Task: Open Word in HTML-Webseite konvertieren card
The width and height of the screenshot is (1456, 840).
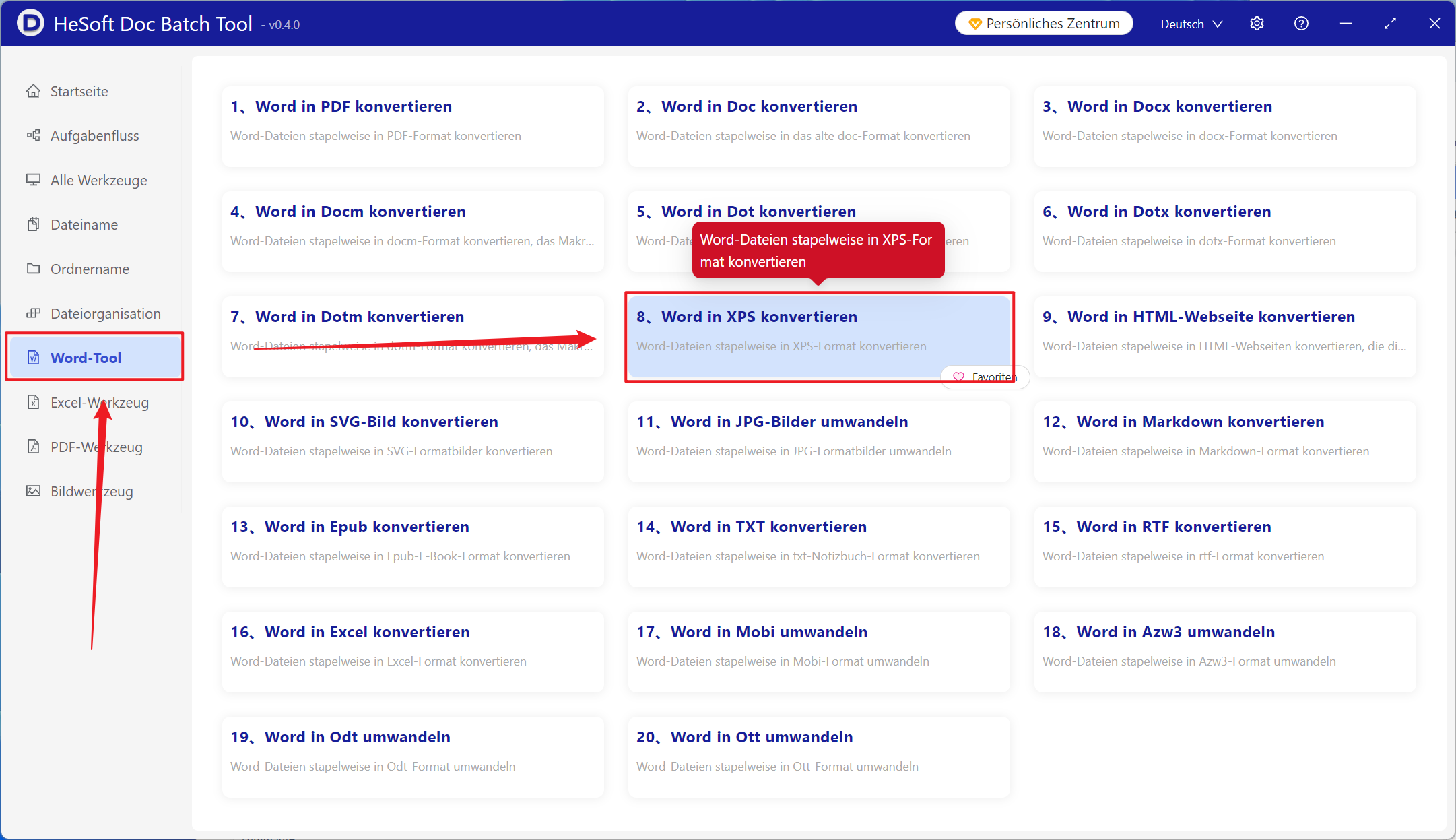Action: click(1225, 337)
